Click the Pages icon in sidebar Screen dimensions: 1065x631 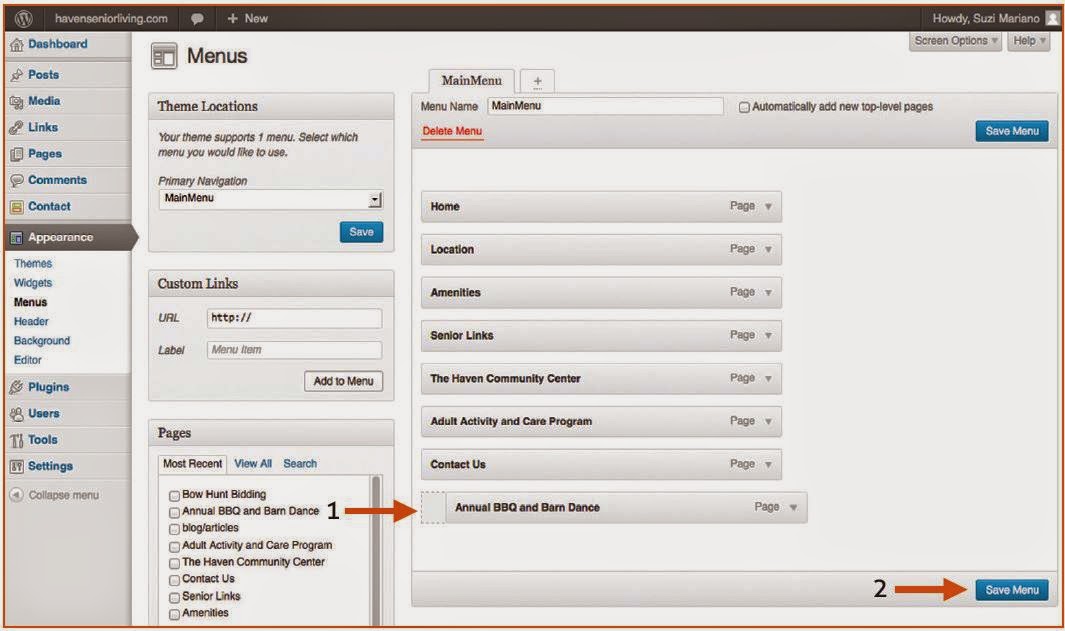(16, 154)
